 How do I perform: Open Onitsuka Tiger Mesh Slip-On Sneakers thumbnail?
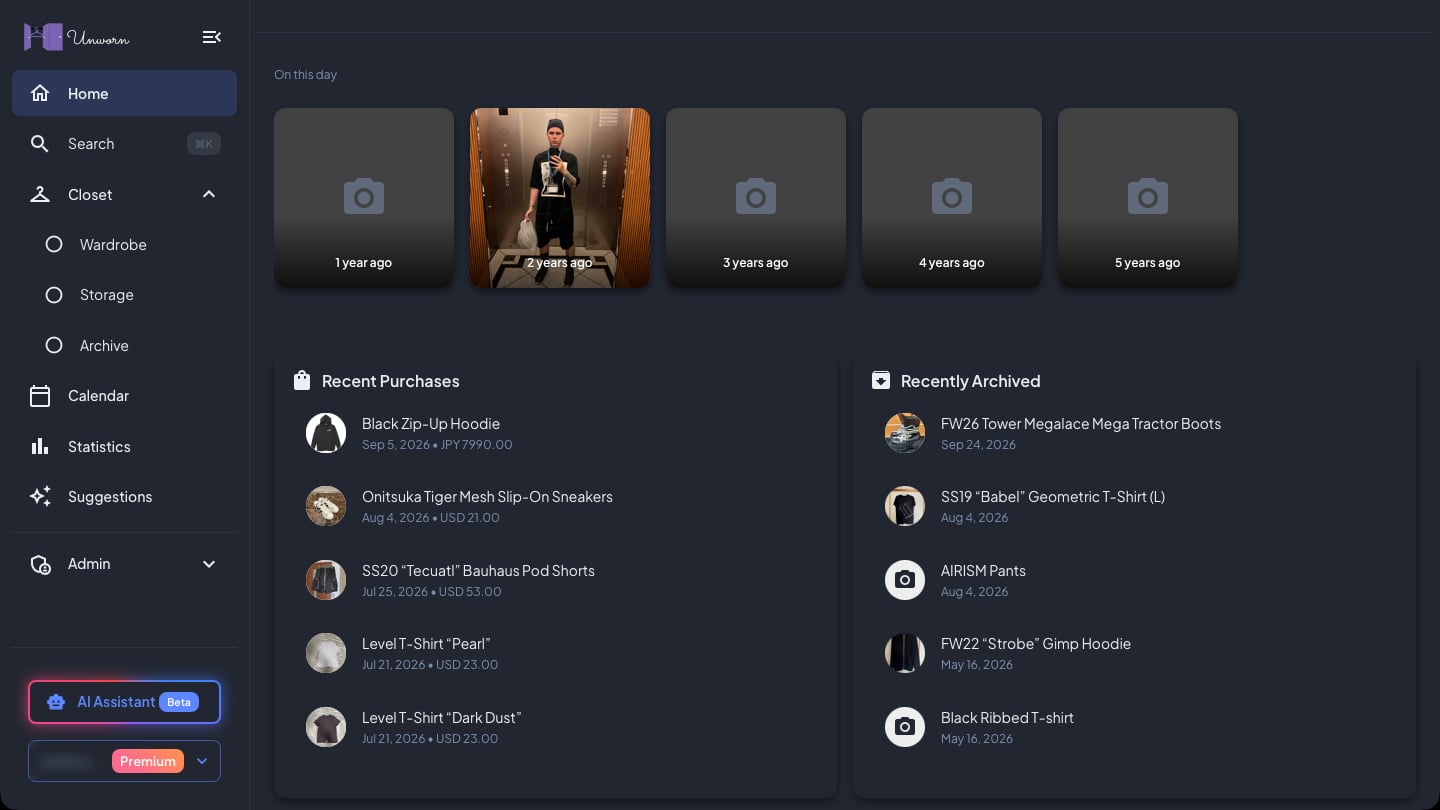pos(326,506)
